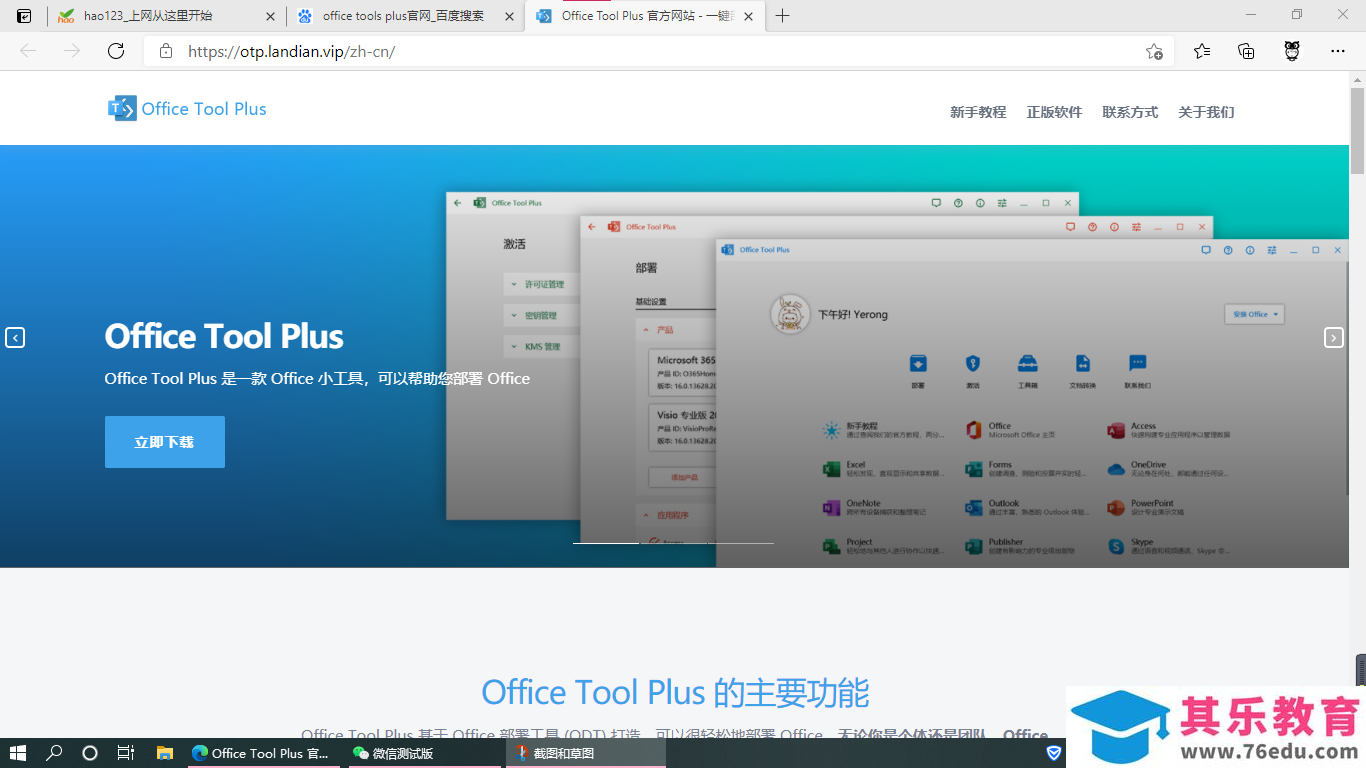
Task: Open File Explorer from the taskbar
Action: (165, 753)
